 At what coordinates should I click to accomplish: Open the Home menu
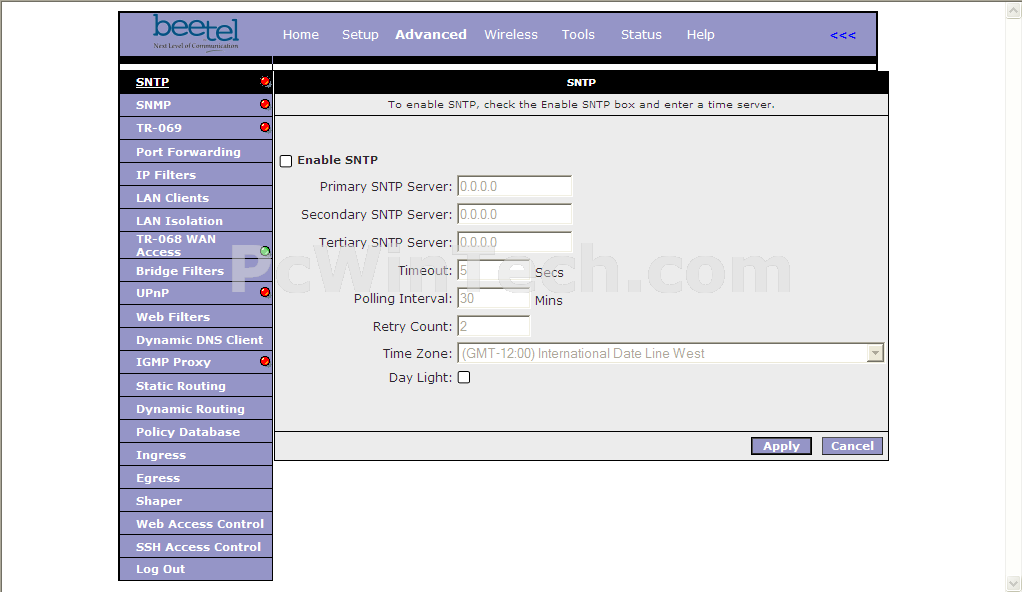(300, 35)
